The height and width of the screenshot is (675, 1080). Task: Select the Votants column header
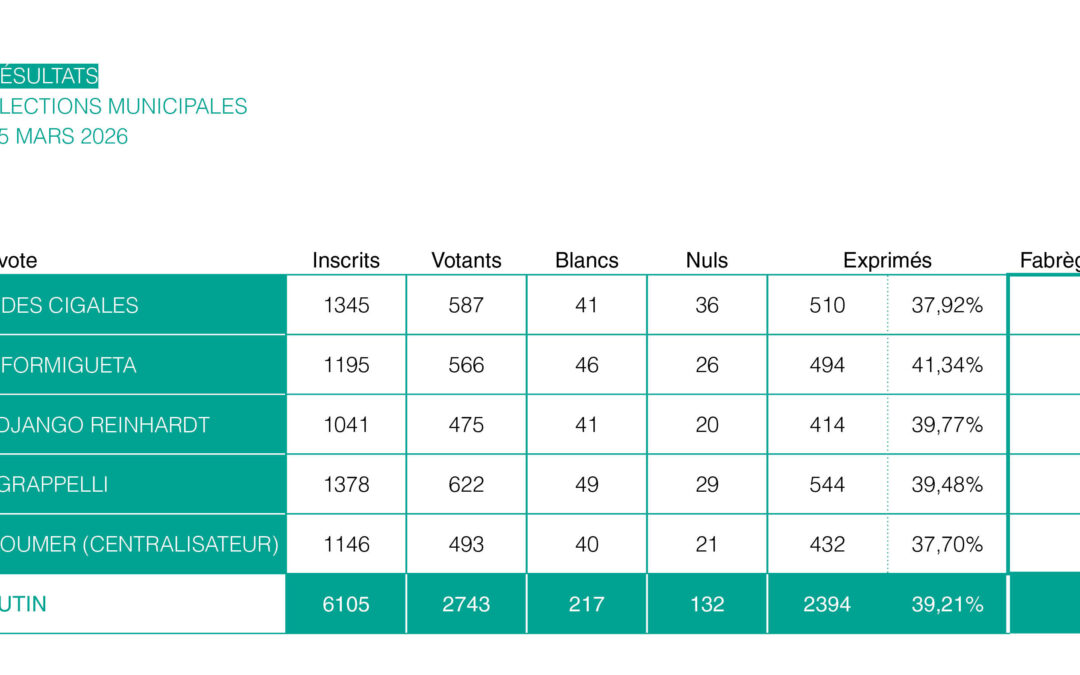pyautogui.click(x=466, y=260)
